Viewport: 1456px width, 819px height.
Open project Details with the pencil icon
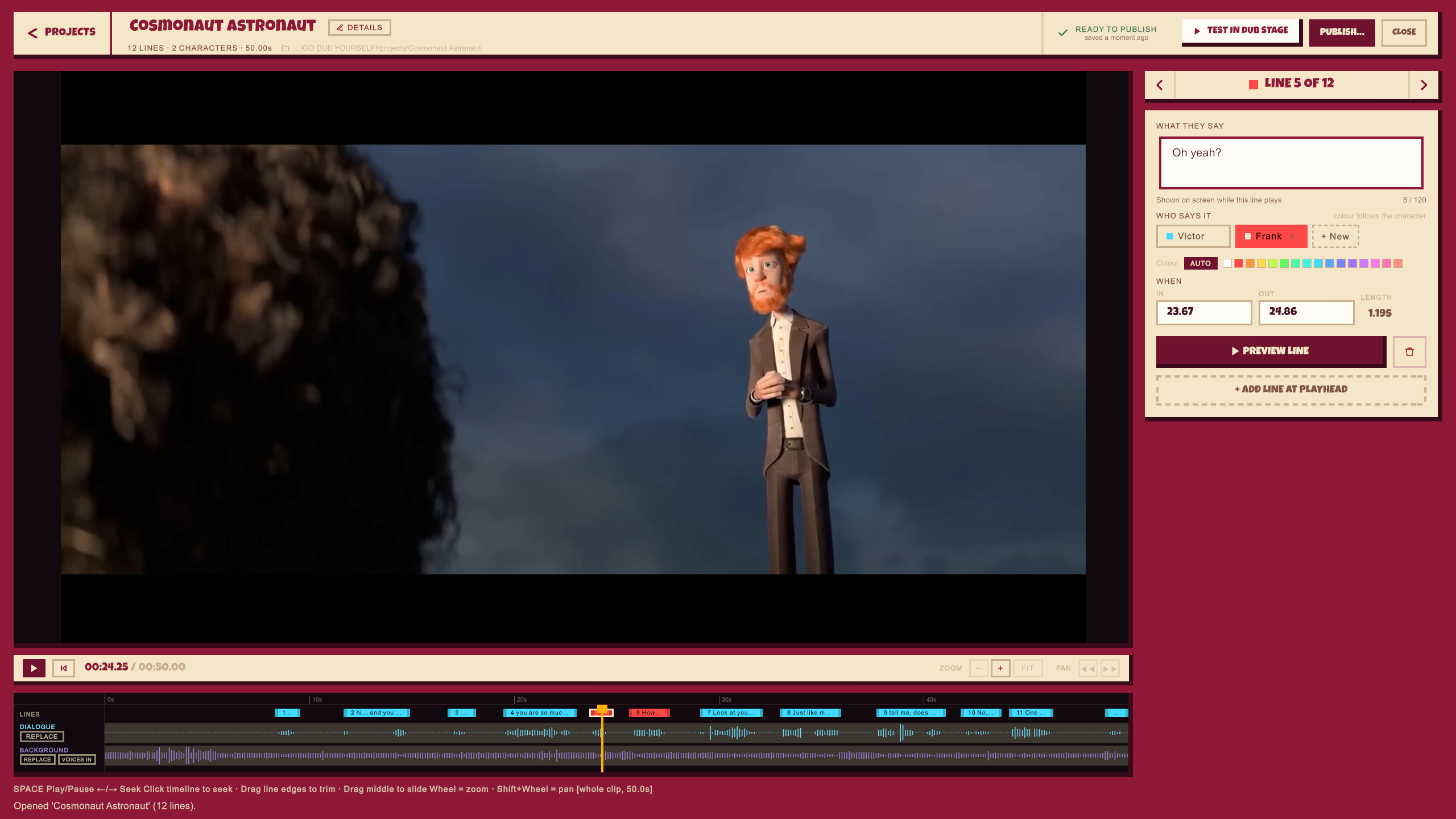point(359,27)
